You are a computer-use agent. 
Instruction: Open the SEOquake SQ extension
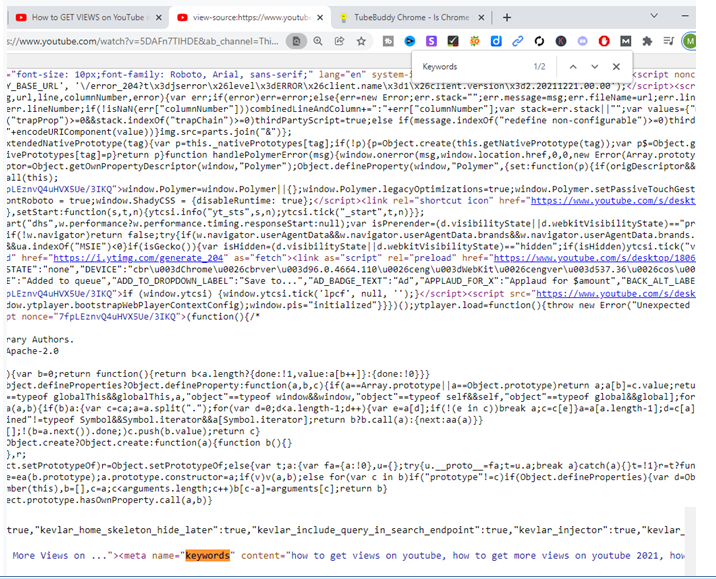(x=474, y=41)
